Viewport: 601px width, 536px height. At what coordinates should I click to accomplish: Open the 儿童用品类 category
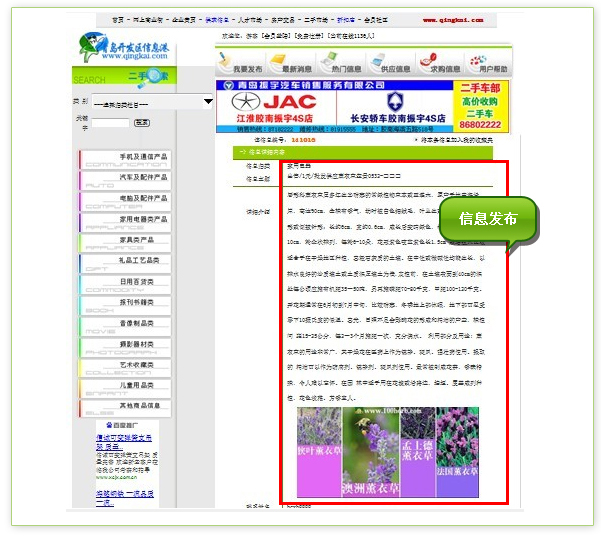point(125,388)
